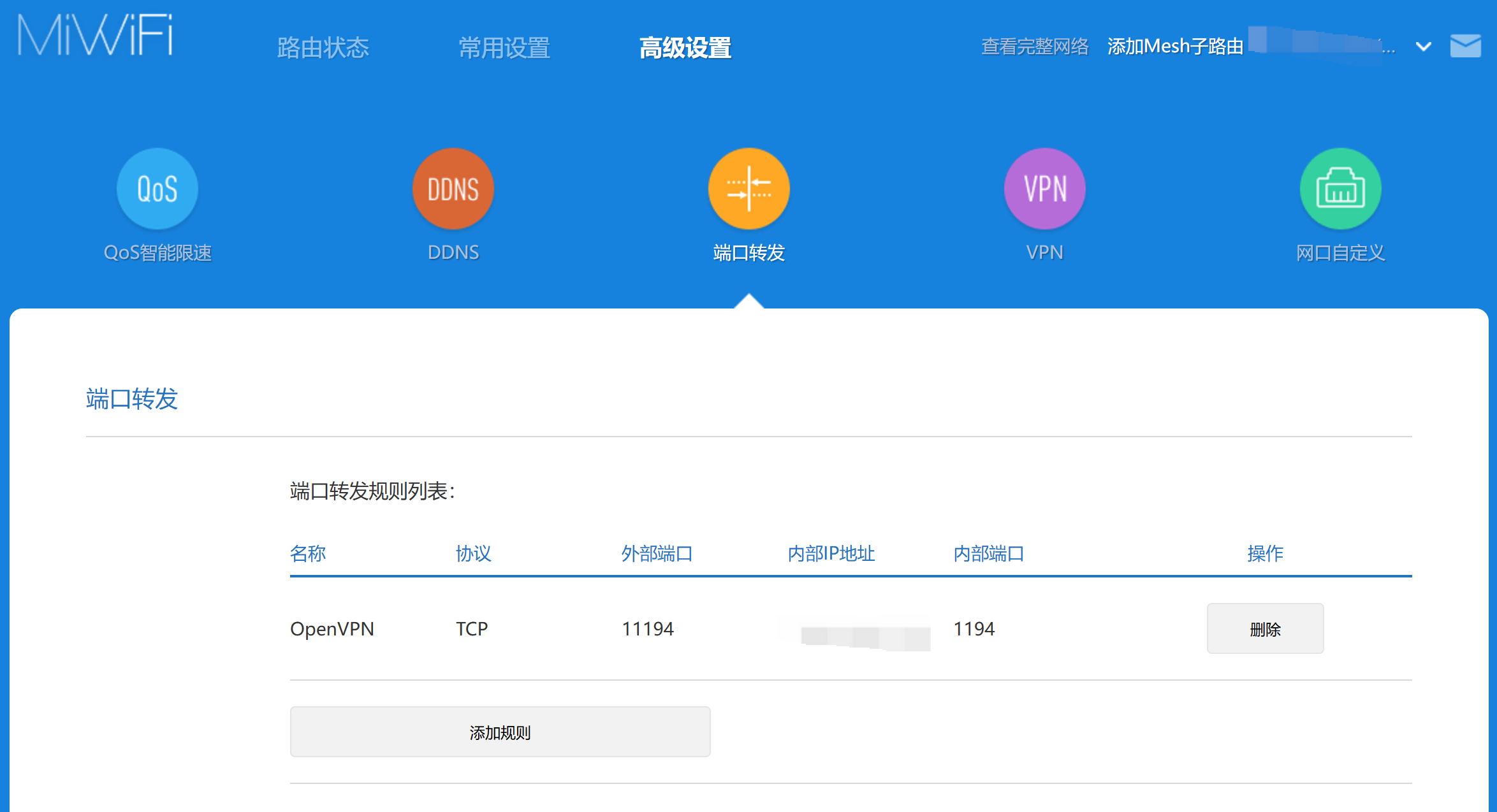Open the VPN settings icon
Screen dimensions: 1497x812
click(1044, 188)
